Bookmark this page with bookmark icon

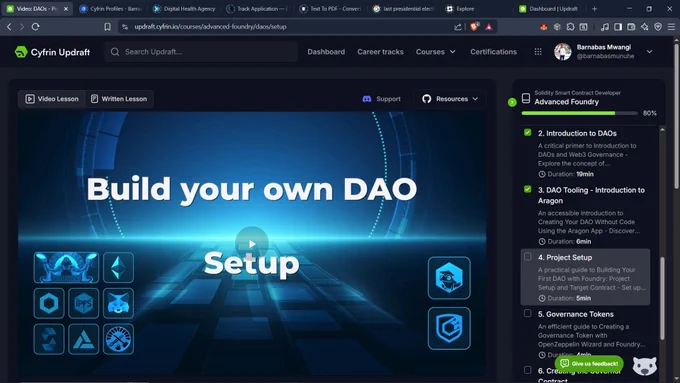tap(107, 26)
